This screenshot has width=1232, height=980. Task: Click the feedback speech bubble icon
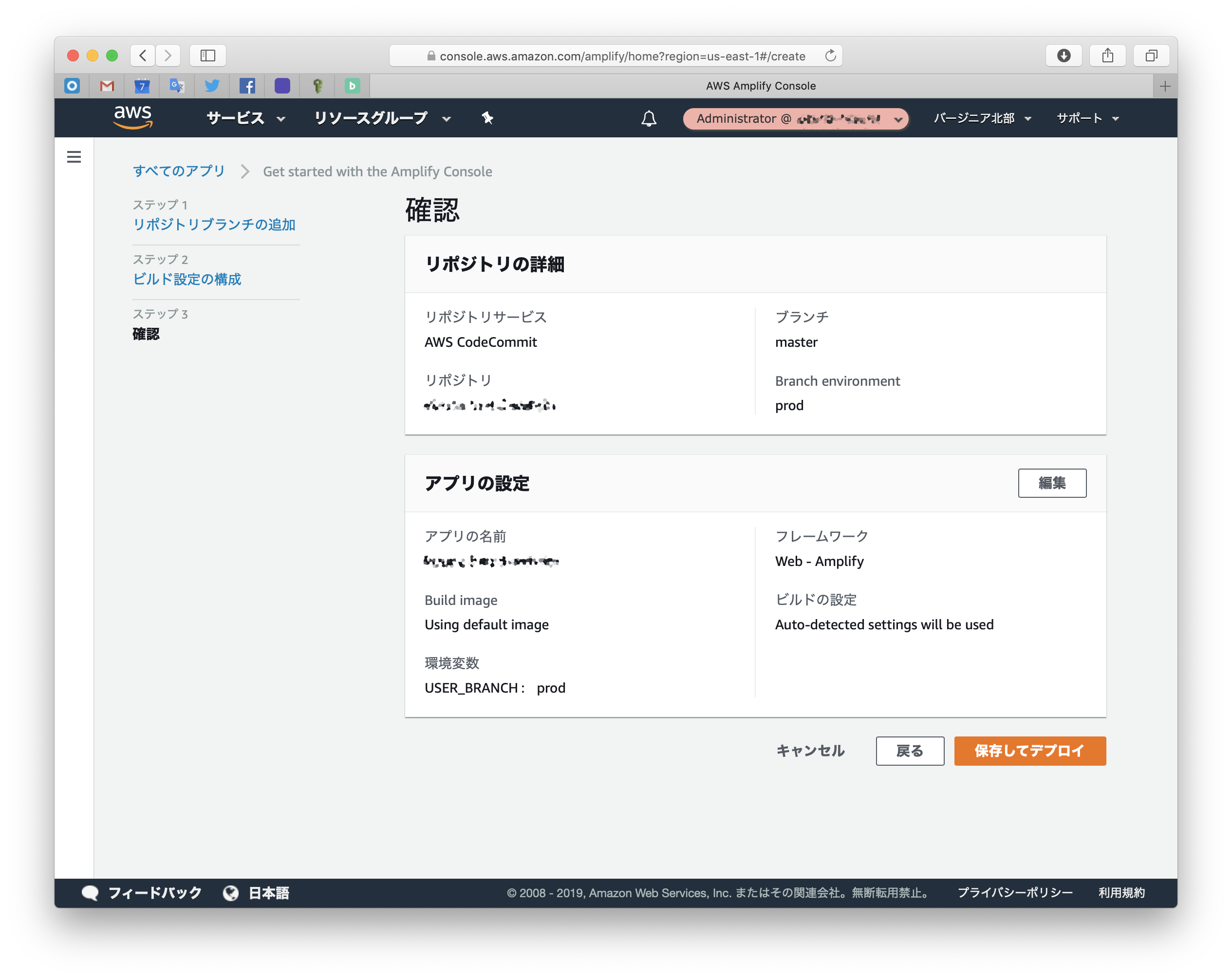tap(90, 893)
